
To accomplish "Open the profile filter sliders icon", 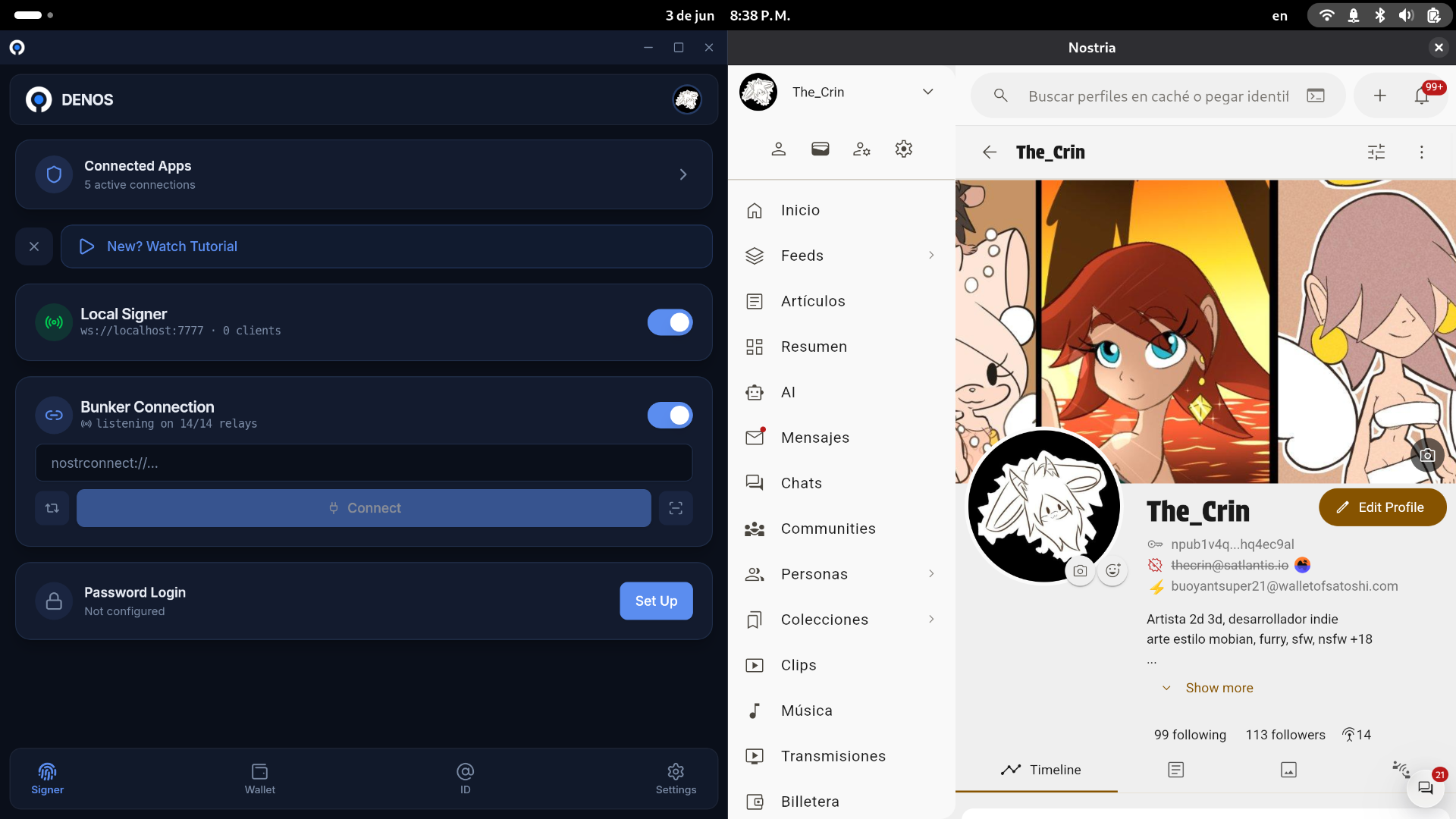I will tap(1376, 152).
